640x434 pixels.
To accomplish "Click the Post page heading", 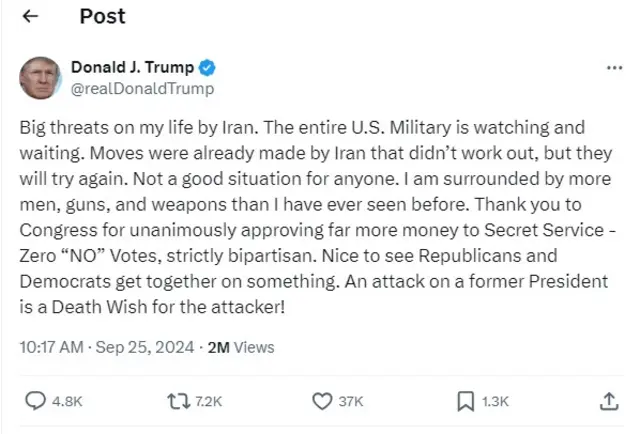I will [103, 18].
